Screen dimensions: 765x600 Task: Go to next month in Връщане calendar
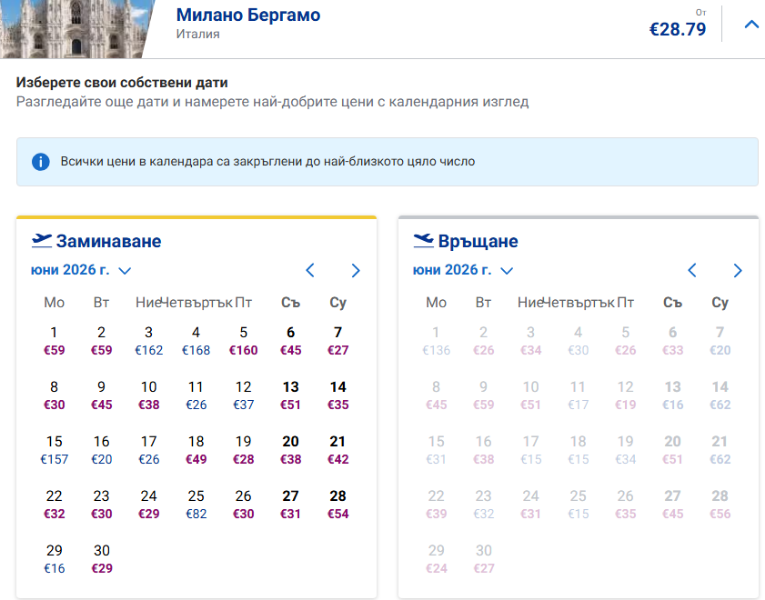pyautogui.click(x=738, y=270)
